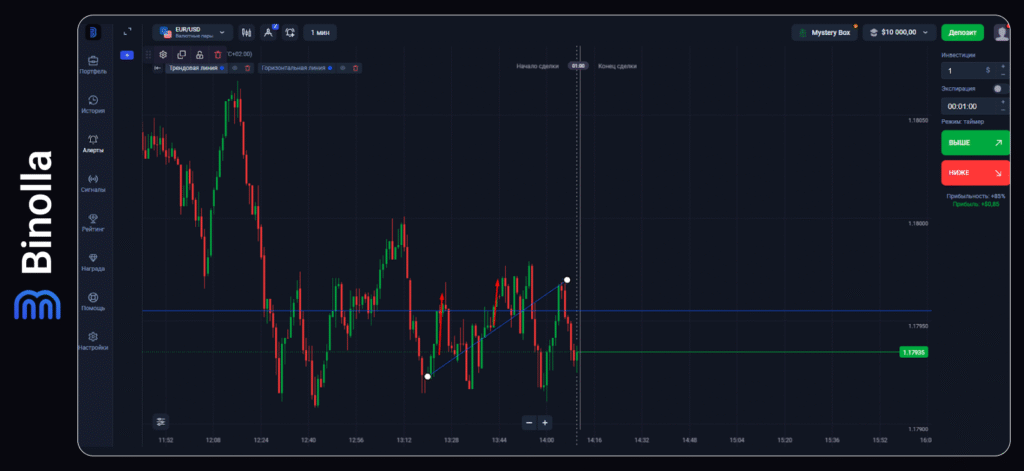Open the chart type candlestick icon
The image size is (1024, 471).
[x=247, y=32]
